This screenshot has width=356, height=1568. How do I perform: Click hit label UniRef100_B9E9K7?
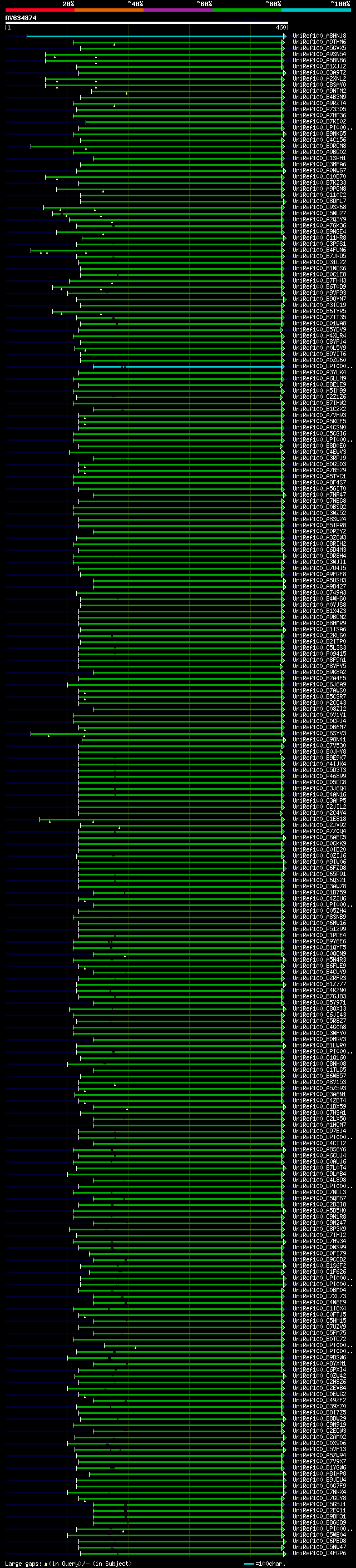tap(319, 758)
